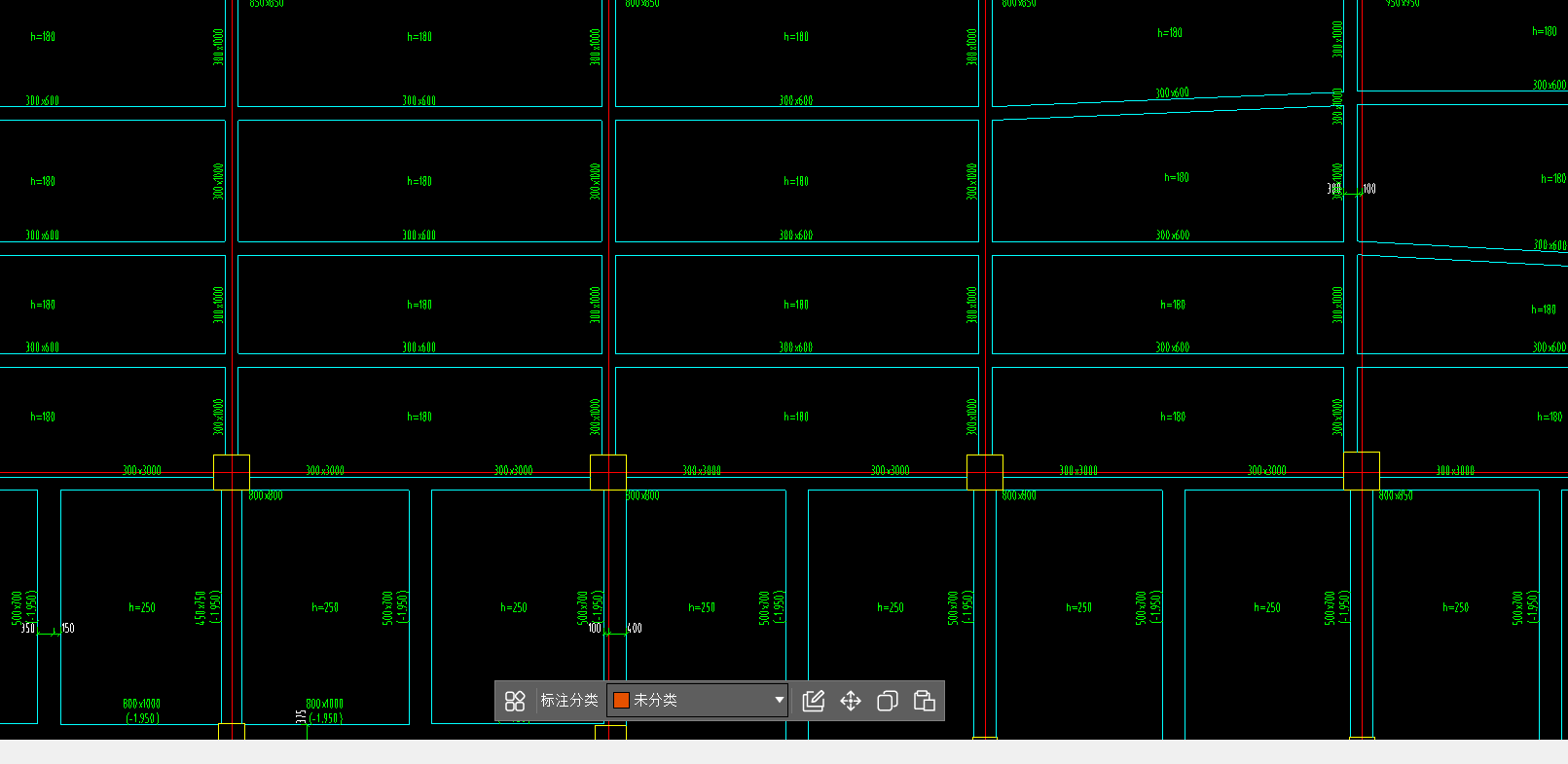Pick the orange 未分类 color swatch
Image resolution: width=1568 pixels, height=764 pixels.
pyautogui.click(x=621, y=701)
